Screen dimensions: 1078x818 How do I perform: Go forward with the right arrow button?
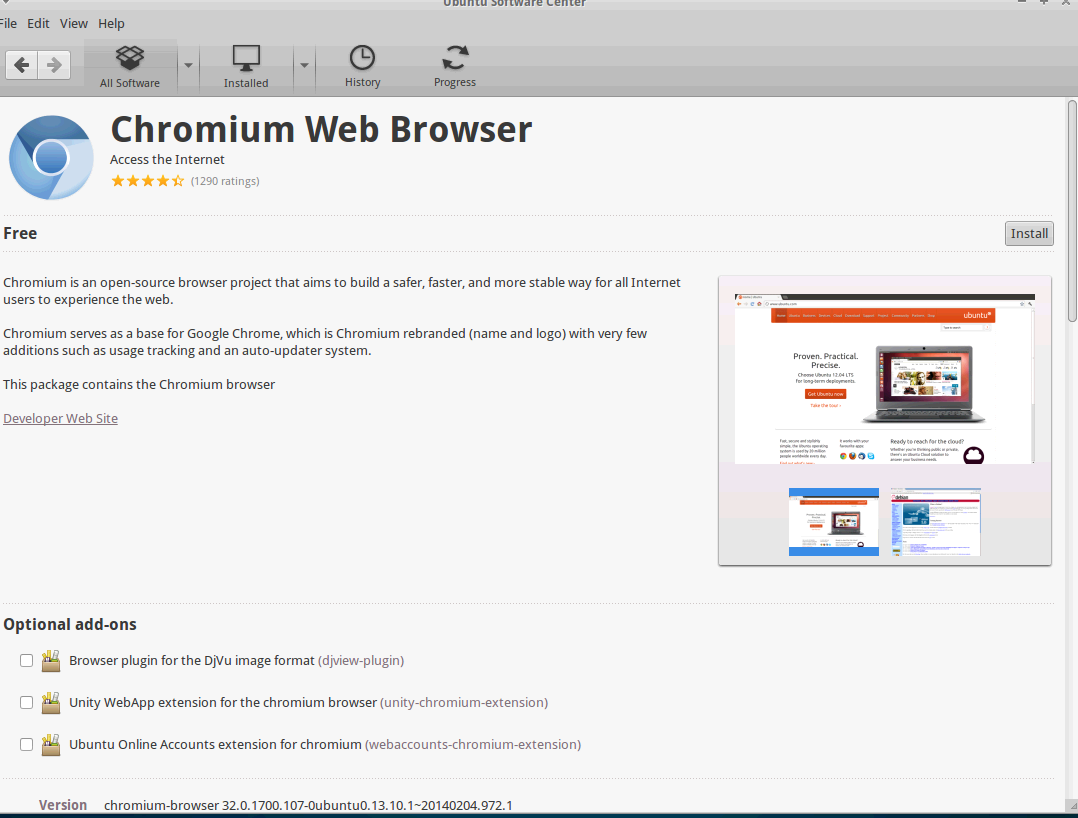pos(54,65)
